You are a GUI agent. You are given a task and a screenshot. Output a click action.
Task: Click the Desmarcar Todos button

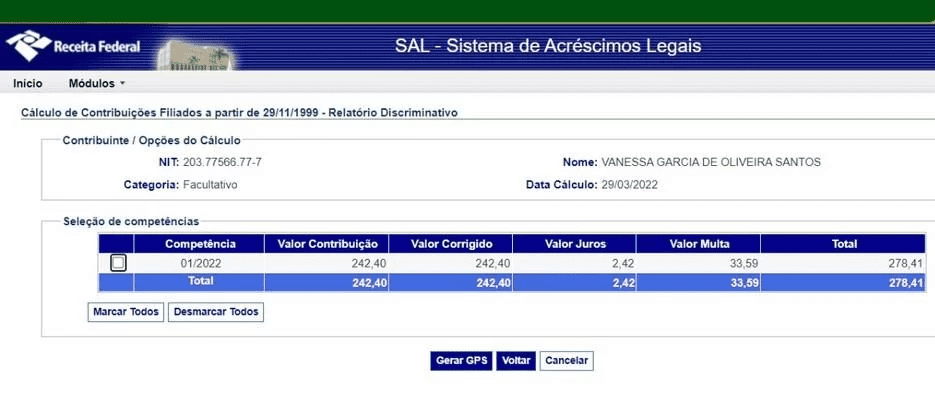216,312
